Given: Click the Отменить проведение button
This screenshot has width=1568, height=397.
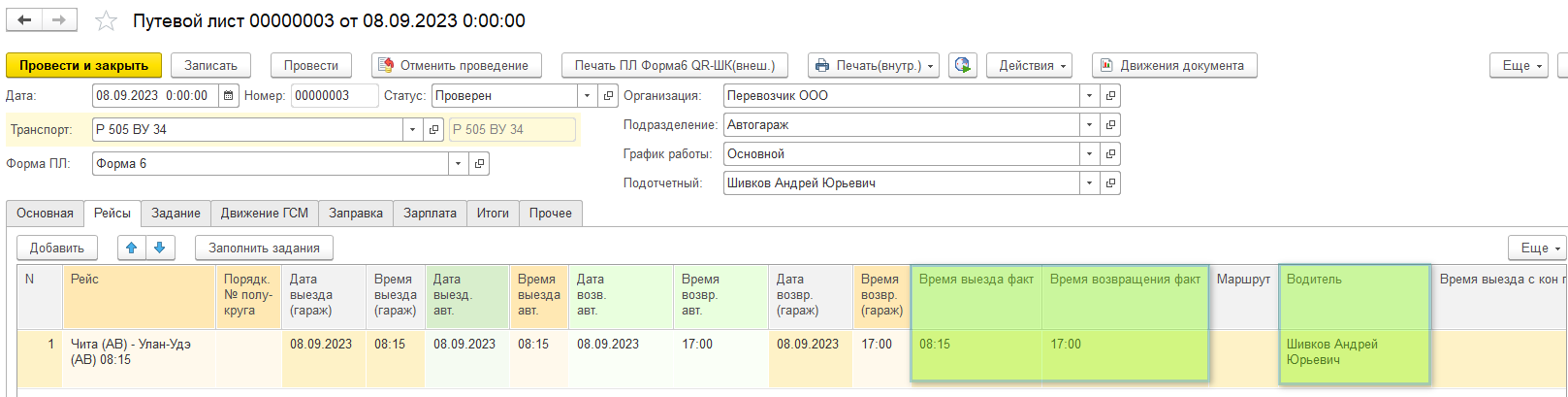Looking at the screenshot, I should point(456,65).
